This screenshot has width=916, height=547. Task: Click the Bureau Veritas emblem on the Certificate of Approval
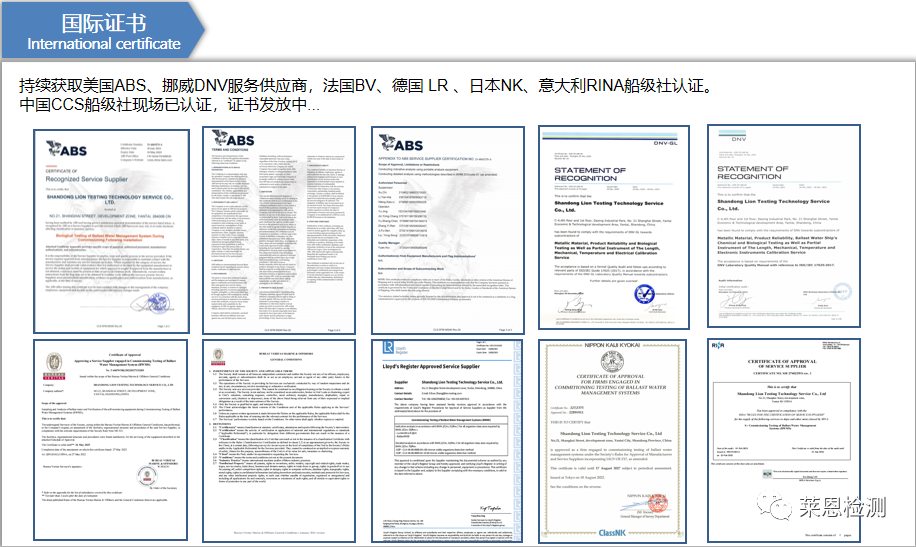coord(54,365)
